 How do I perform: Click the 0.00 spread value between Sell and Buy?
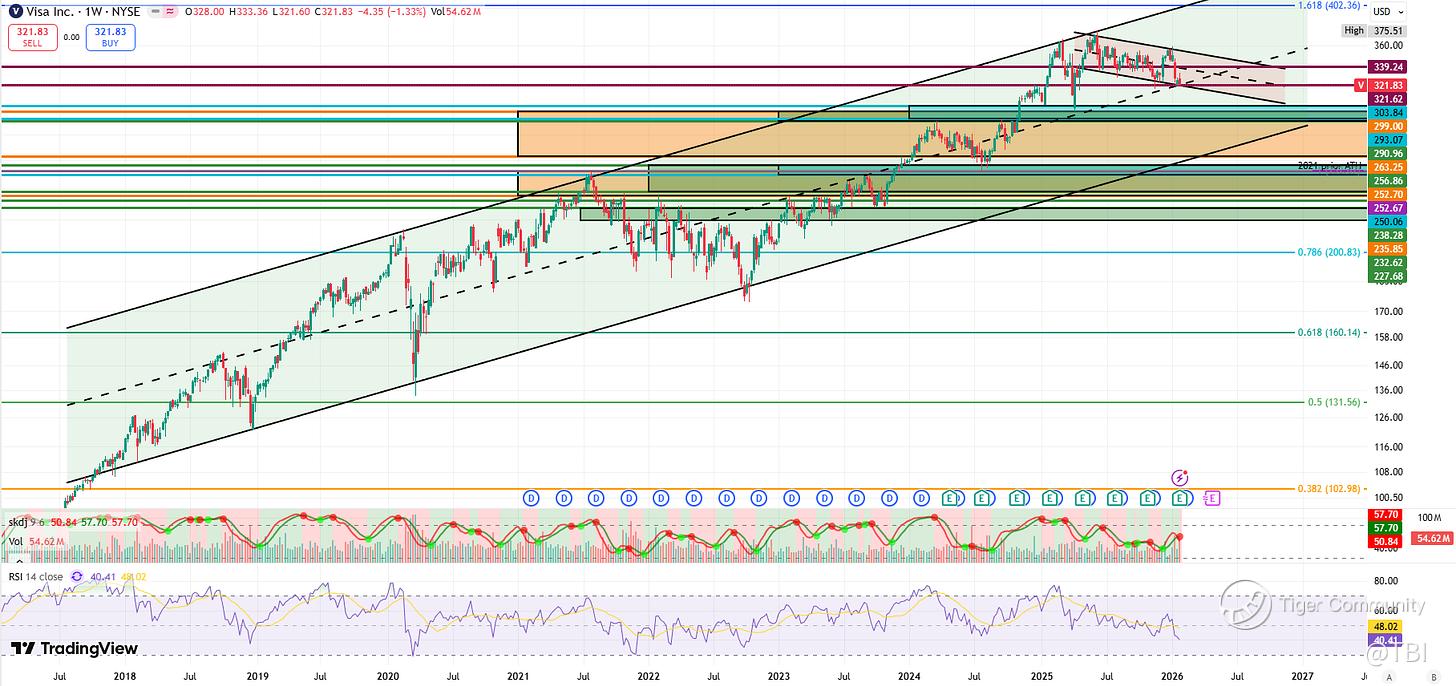[71, 38]
